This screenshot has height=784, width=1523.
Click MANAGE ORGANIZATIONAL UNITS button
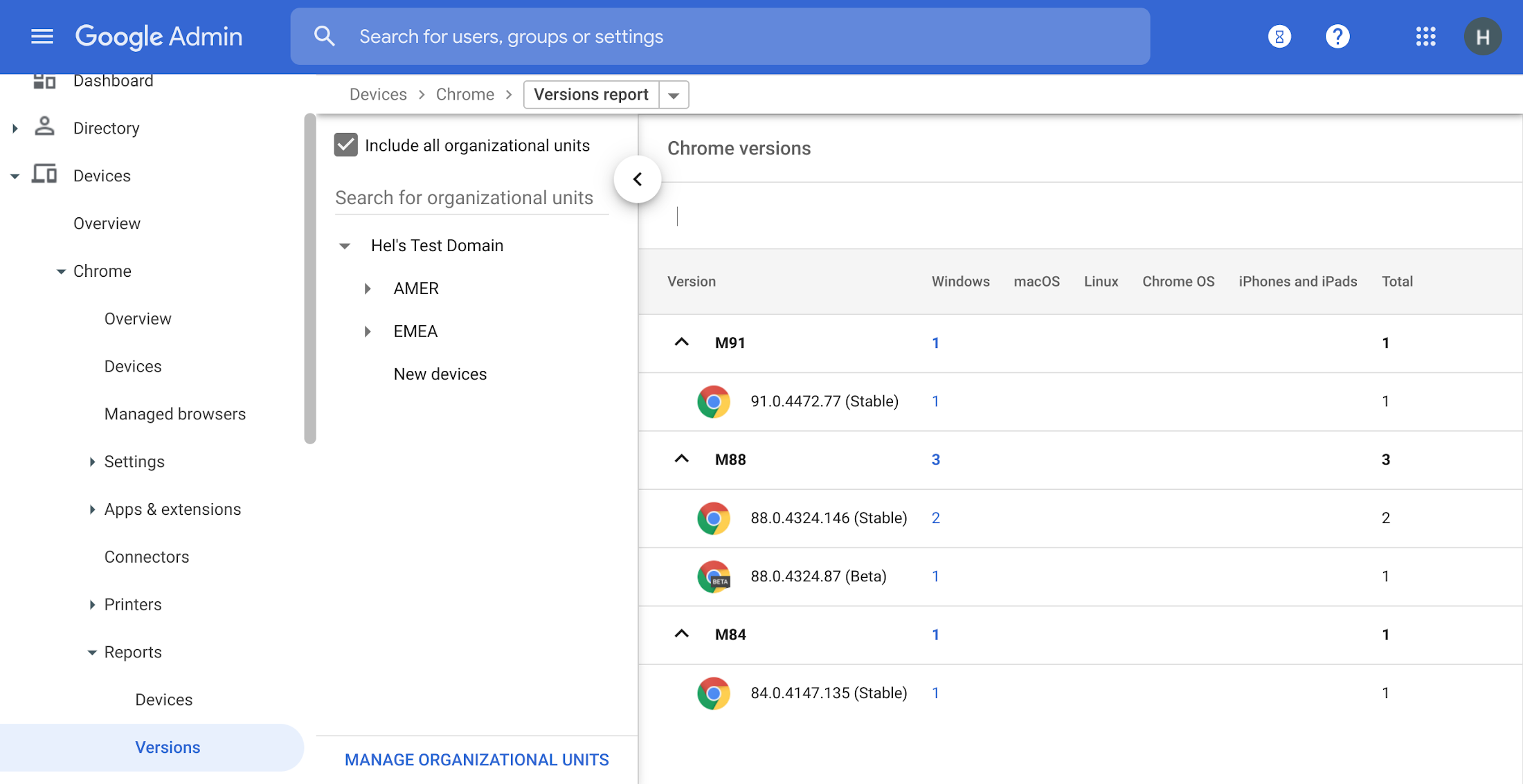tap(477, 758)
